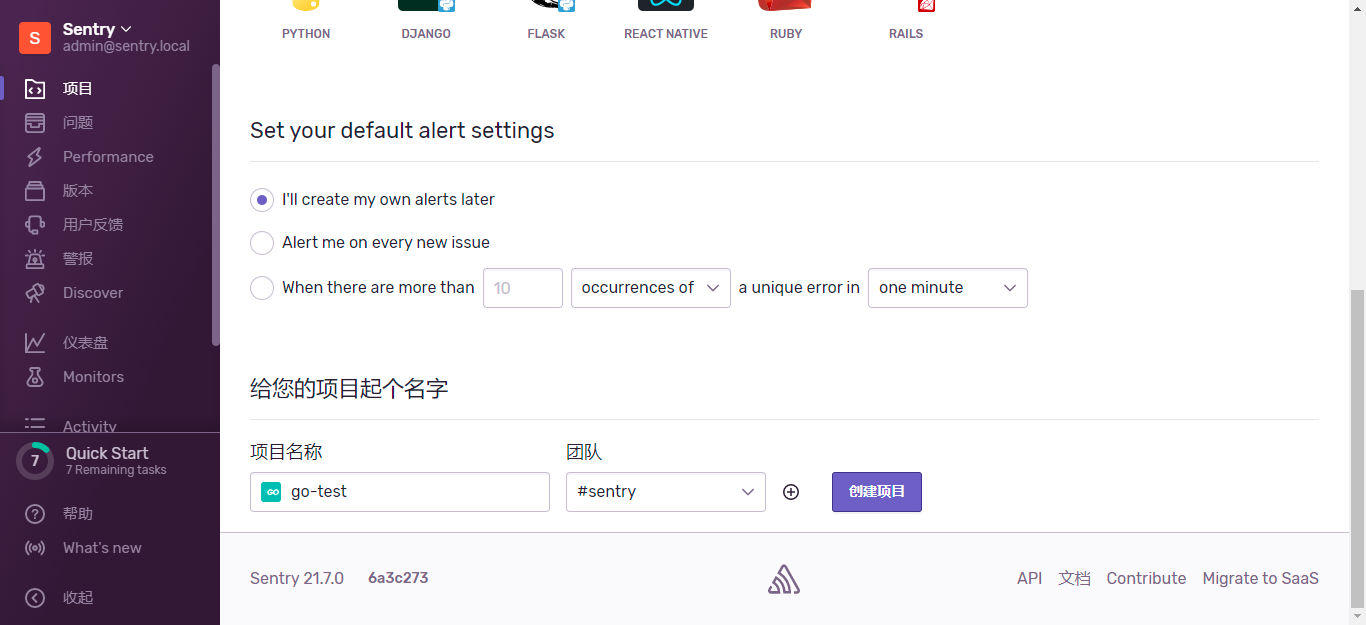
Task: Open the Sentry organization dropdown
Action: click(x=97, y=29)
